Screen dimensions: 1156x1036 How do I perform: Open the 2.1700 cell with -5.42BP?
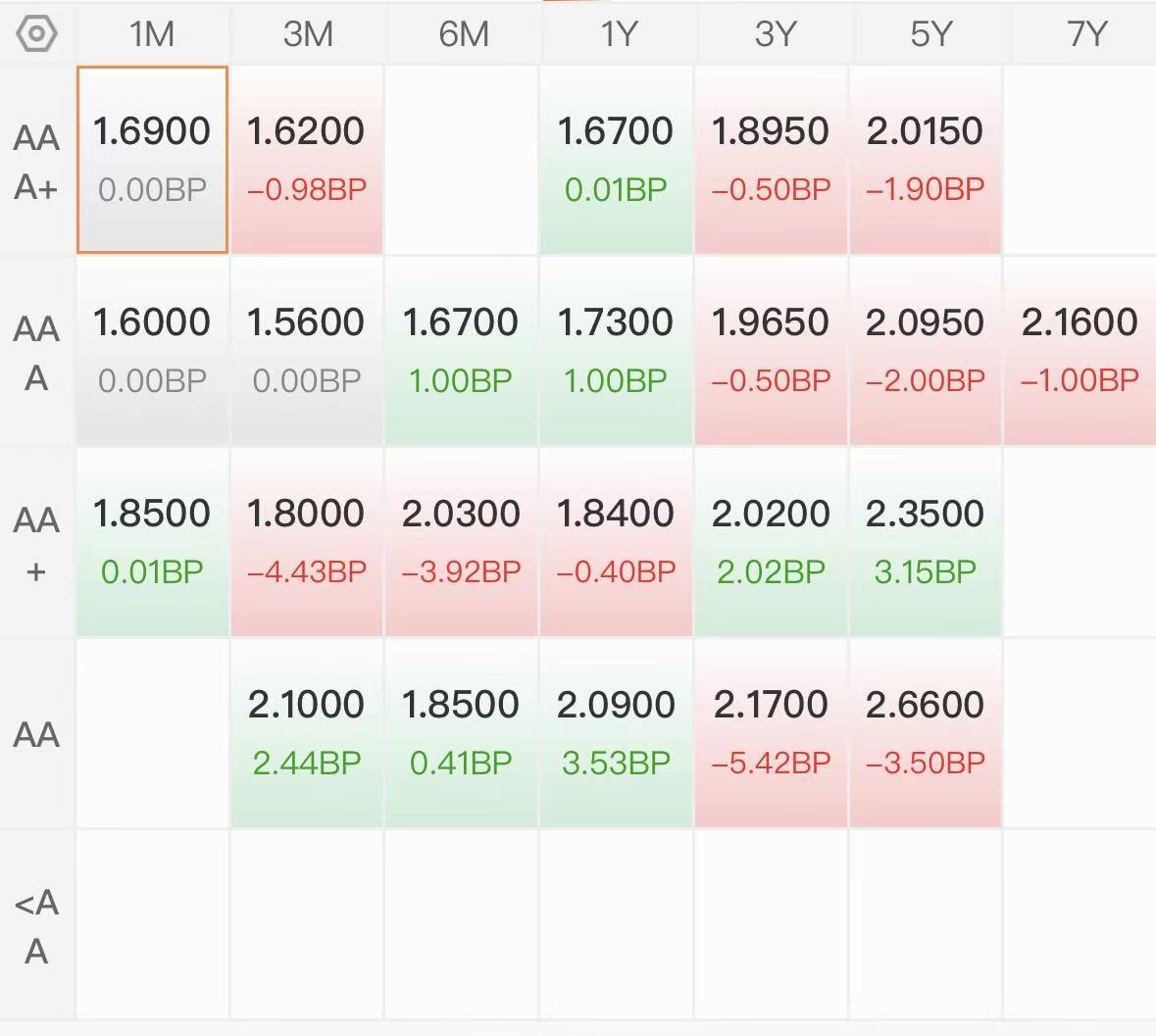click(x=771, y=732)
